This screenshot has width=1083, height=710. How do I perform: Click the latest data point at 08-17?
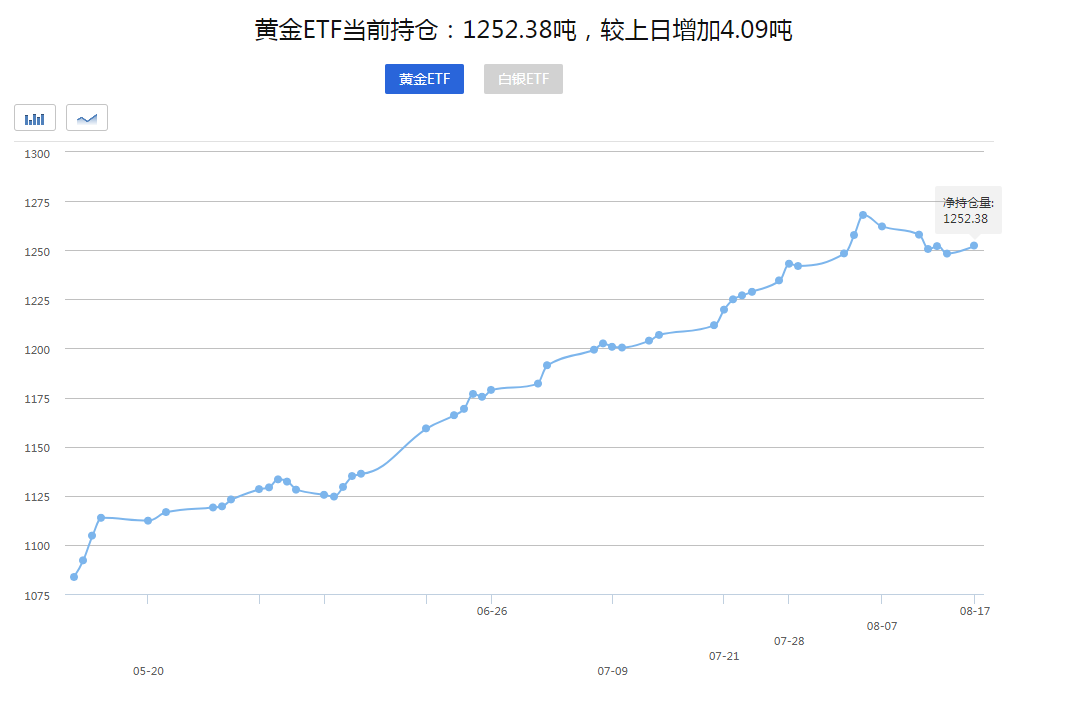[x=974, y=245]
